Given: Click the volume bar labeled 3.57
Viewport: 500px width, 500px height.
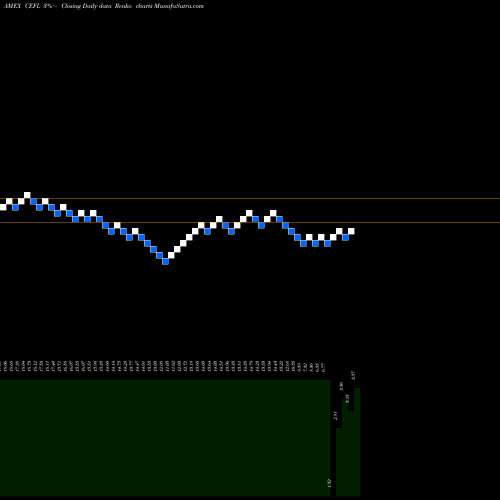Looking at the screenshot, I should [357, 442].
